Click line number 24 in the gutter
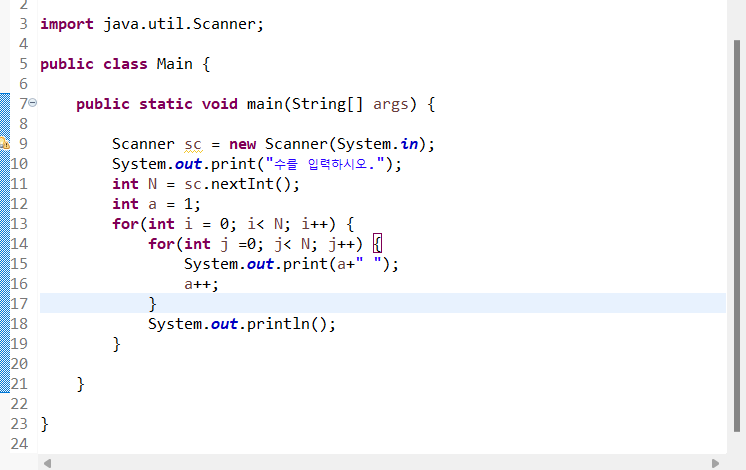This screenshot has height=470, width=746. [19, 444]
